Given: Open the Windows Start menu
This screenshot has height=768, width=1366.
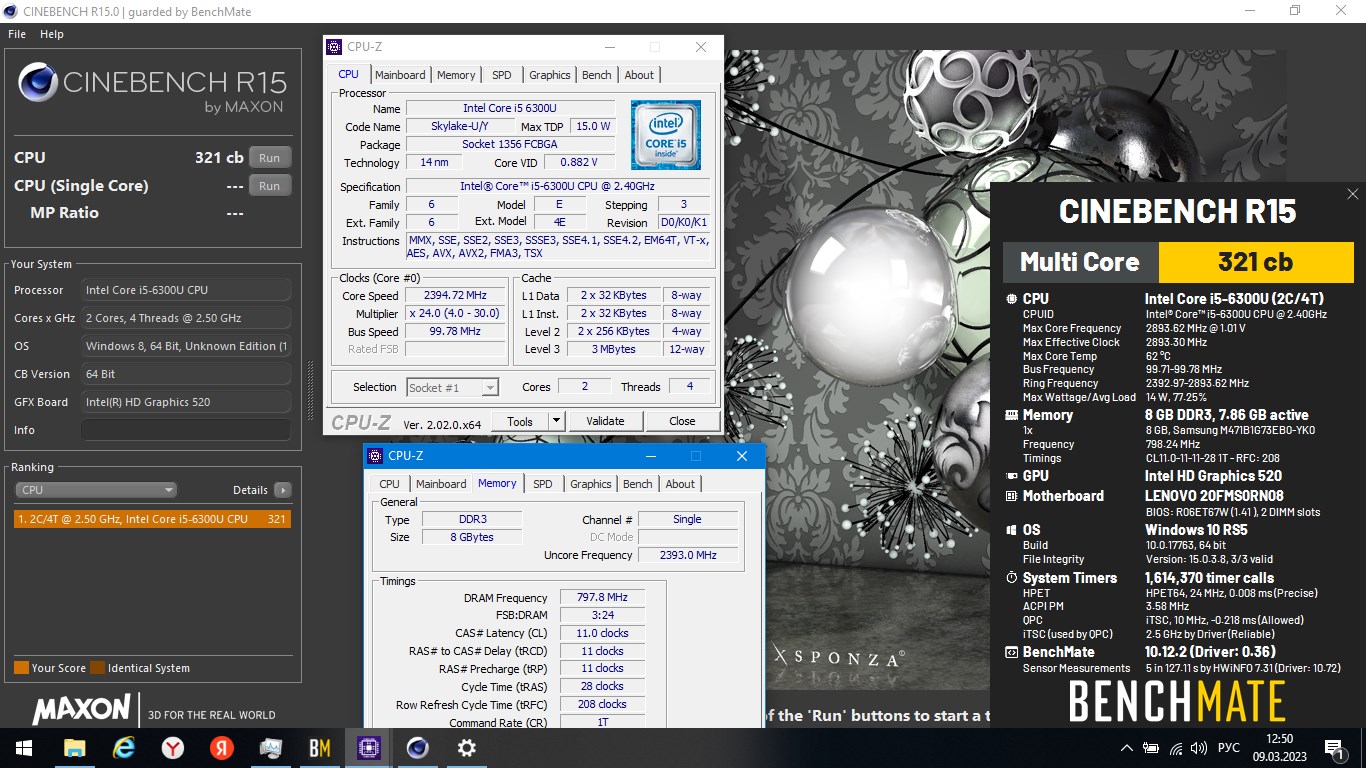Looking at the screenshot, I should [x=23, y=748].
